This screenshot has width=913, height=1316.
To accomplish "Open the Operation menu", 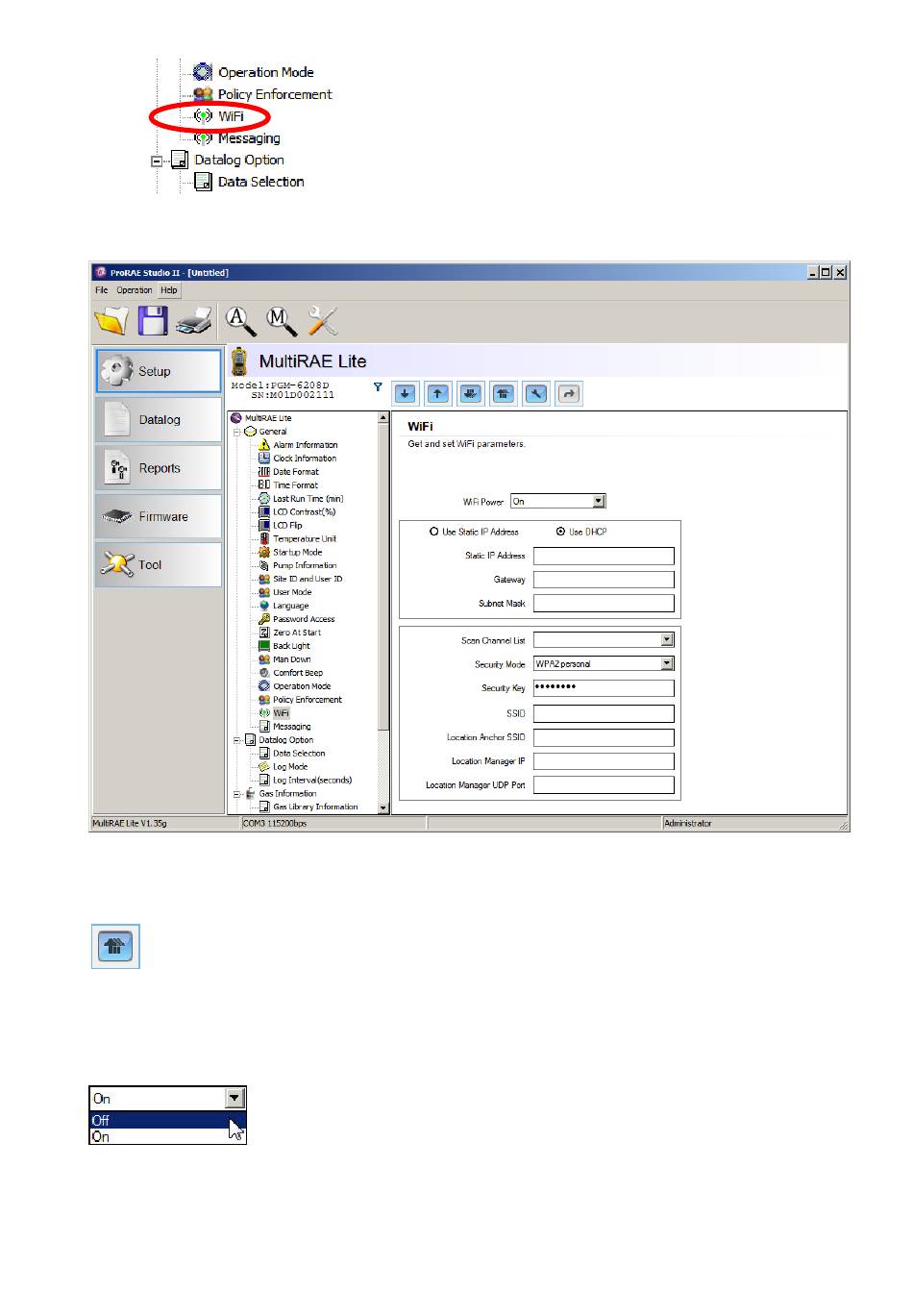I will pyautogui.click(x=135, y=290).
